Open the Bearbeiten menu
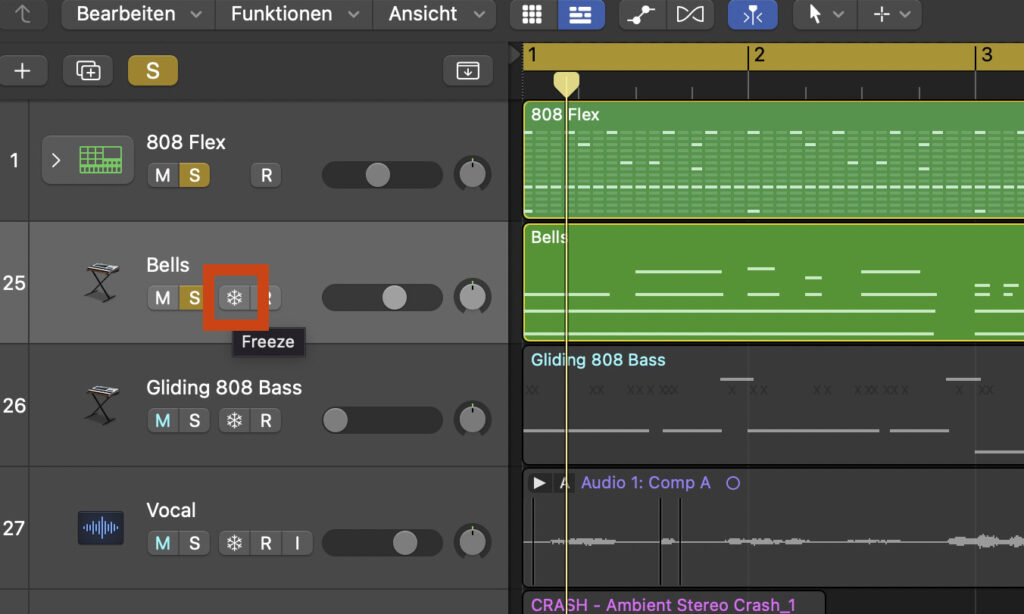Image resolution: width=1024 pixels, height=614 pixels. pyautogui.click(x=138, y=14)
